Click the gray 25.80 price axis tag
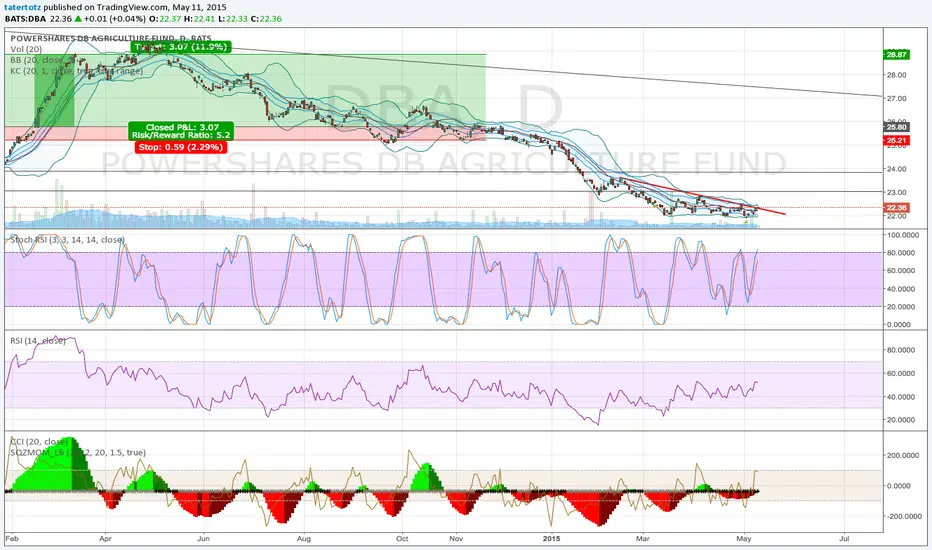 (x=896, y=127)
